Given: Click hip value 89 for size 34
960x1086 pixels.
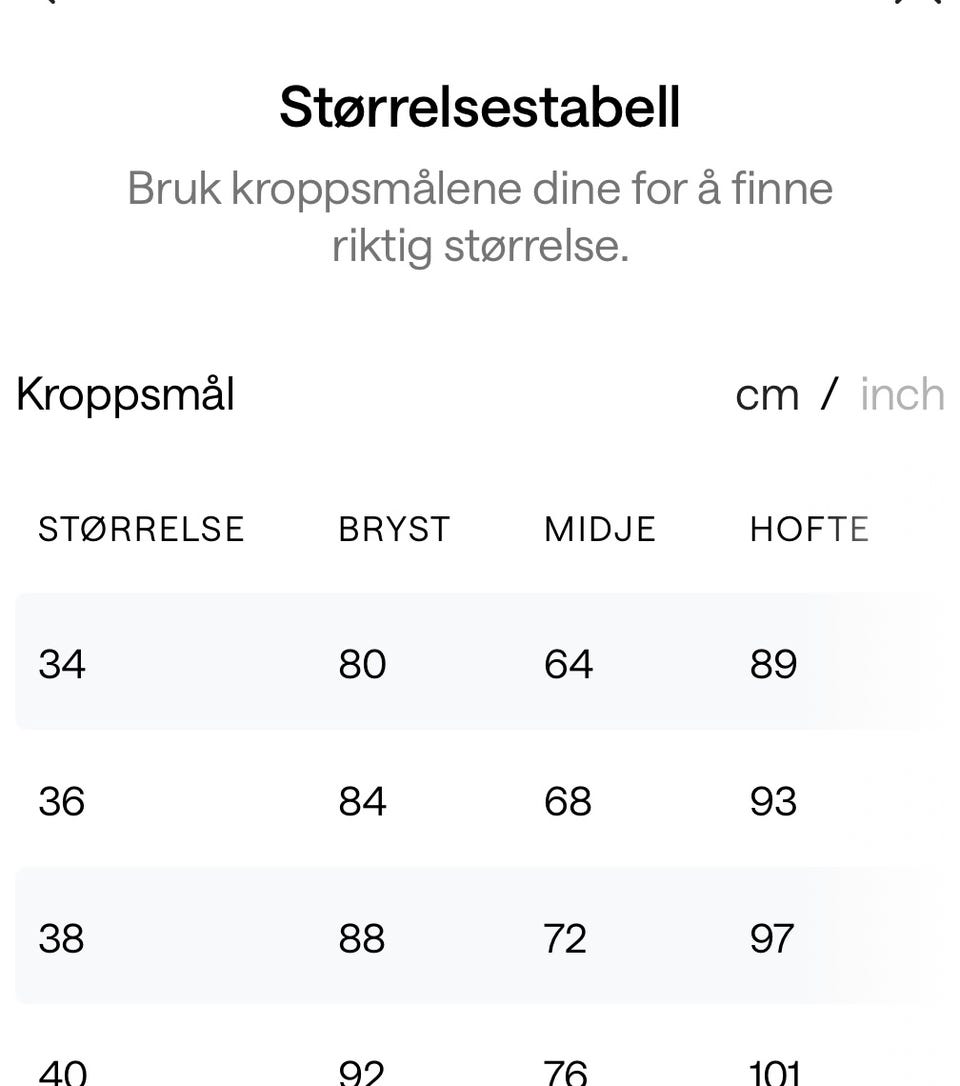Looking at the screenshot, I should pos(773,664).
